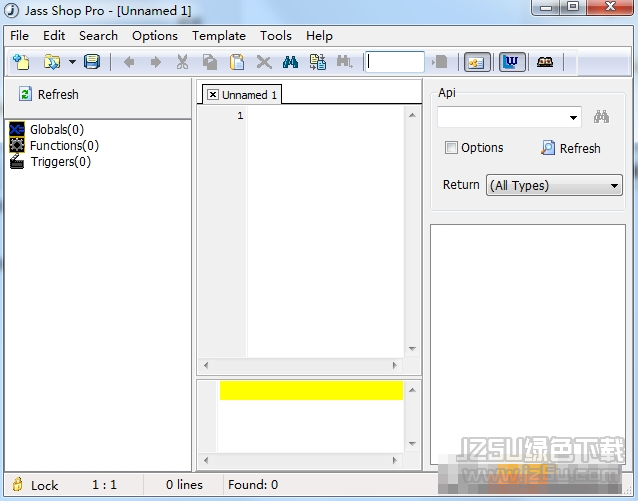Click the 'Found: 0' status bar entry
The height and width of the screenshot is (501, 638).
[x=253, y=485]
